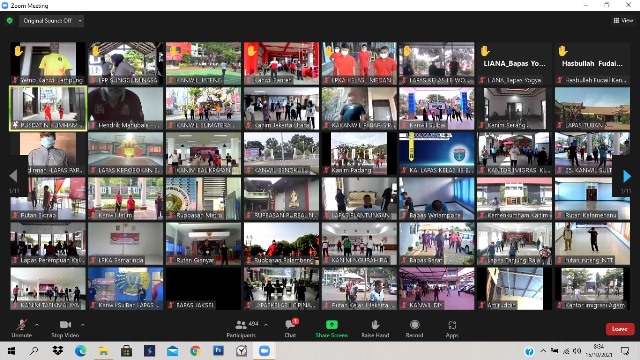The width and height of the screenshot is (640, 360).
Task: Open Google Chrome from the taskbar
Action: [x=195, y=351]
